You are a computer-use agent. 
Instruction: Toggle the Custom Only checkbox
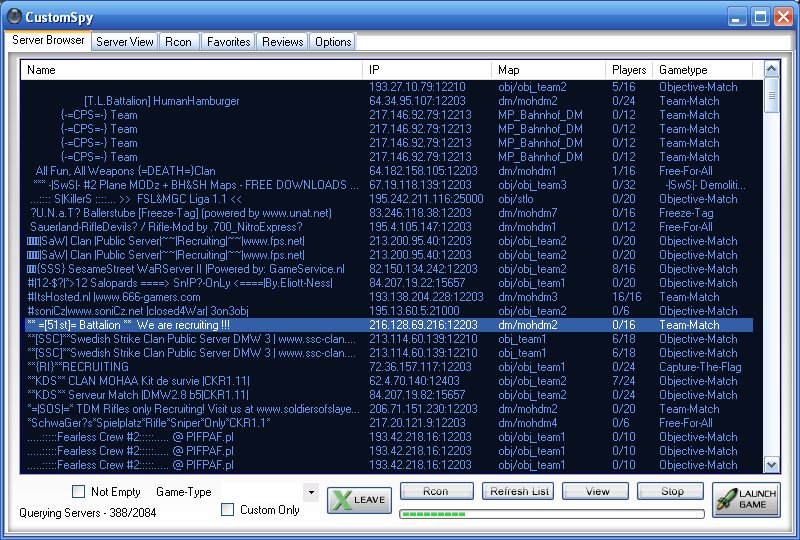(228, 510)
